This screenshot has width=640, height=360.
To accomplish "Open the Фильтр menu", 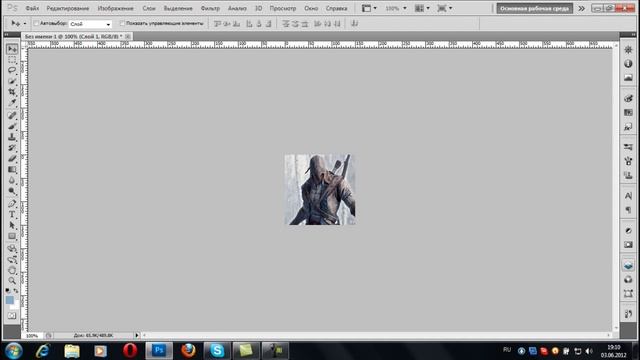I will 210,8.
